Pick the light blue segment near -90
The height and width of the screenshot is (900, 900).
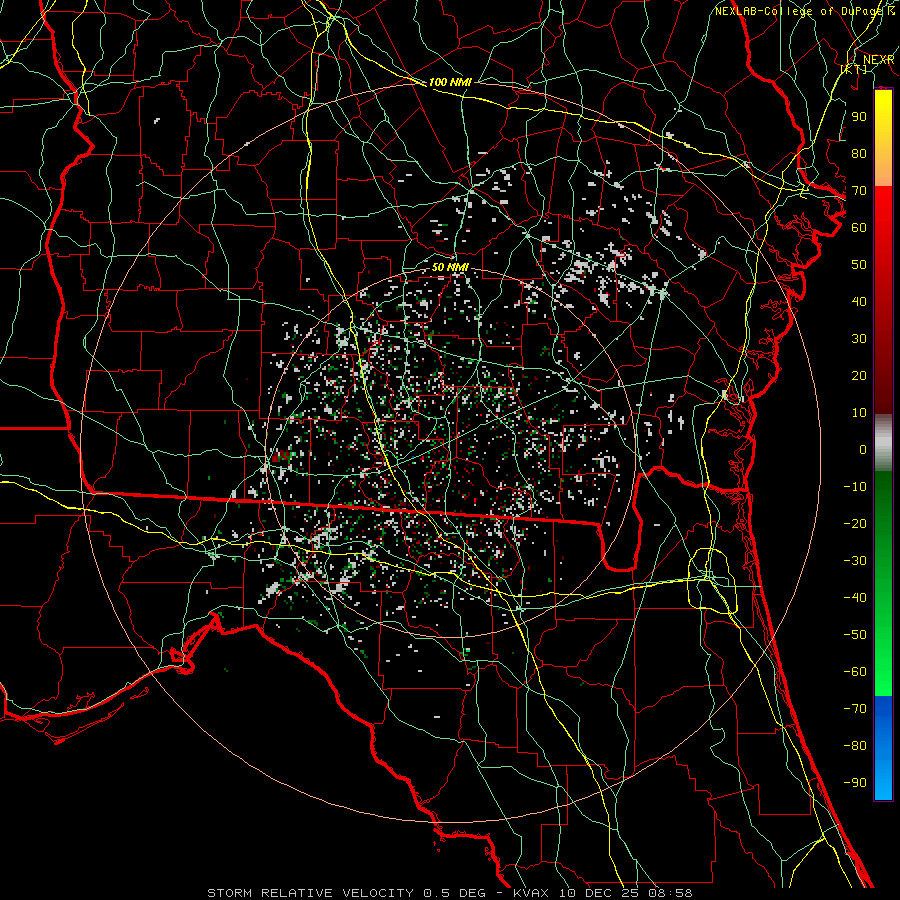click(x=883, y=781)
